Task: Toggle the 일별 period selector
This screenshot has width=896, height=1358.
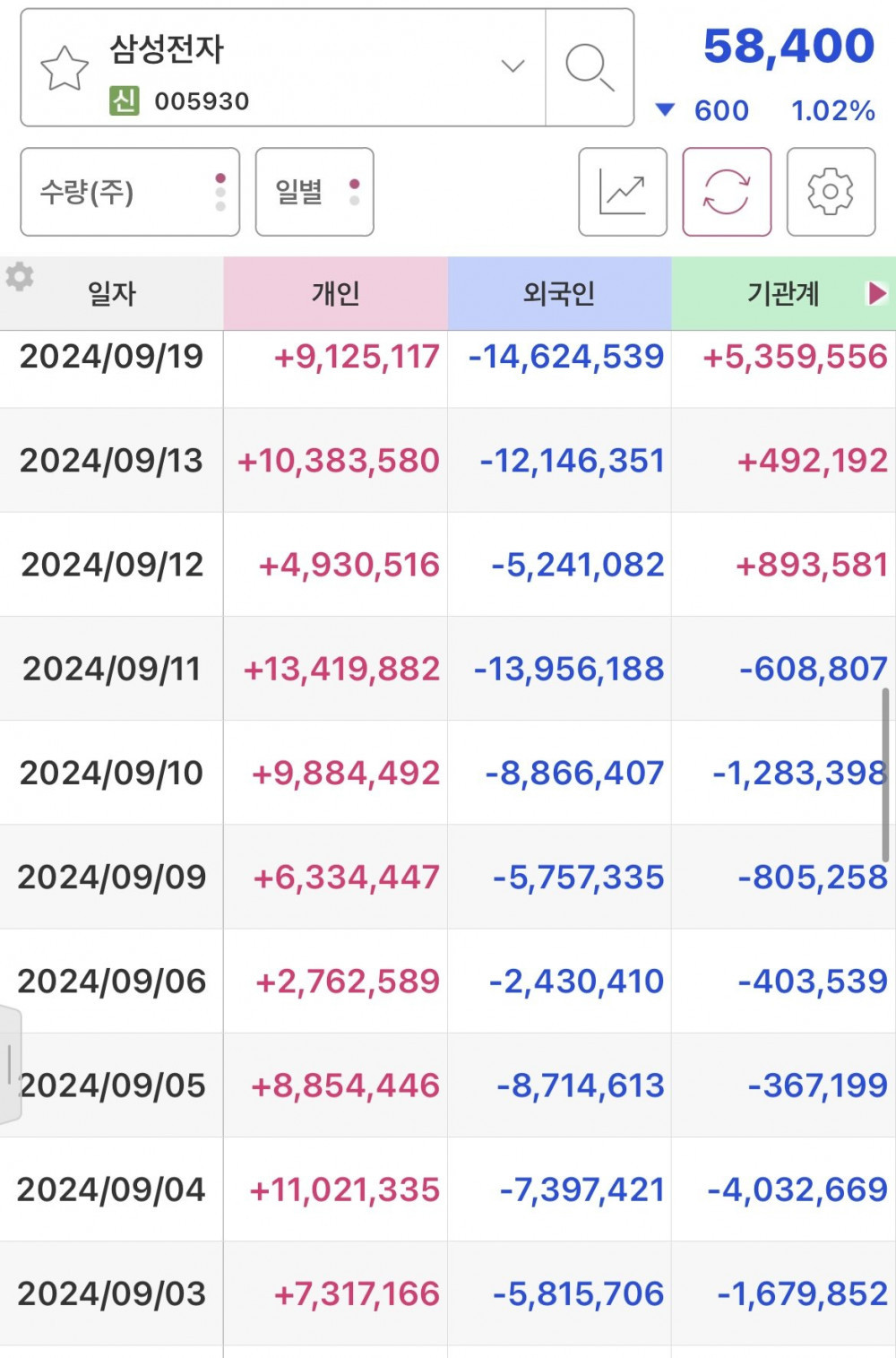Action: coord(314,192)
